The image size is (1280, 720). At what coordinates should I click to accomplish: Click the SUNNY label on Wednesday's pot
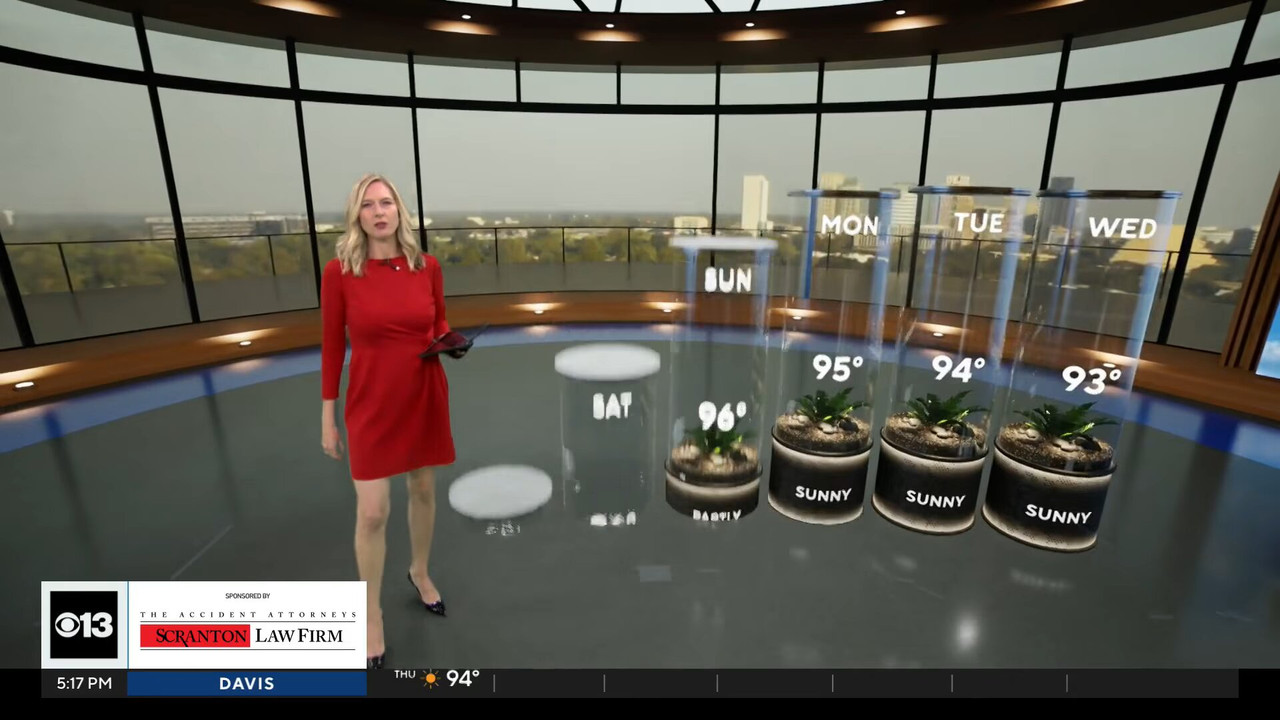(1058, 515)
